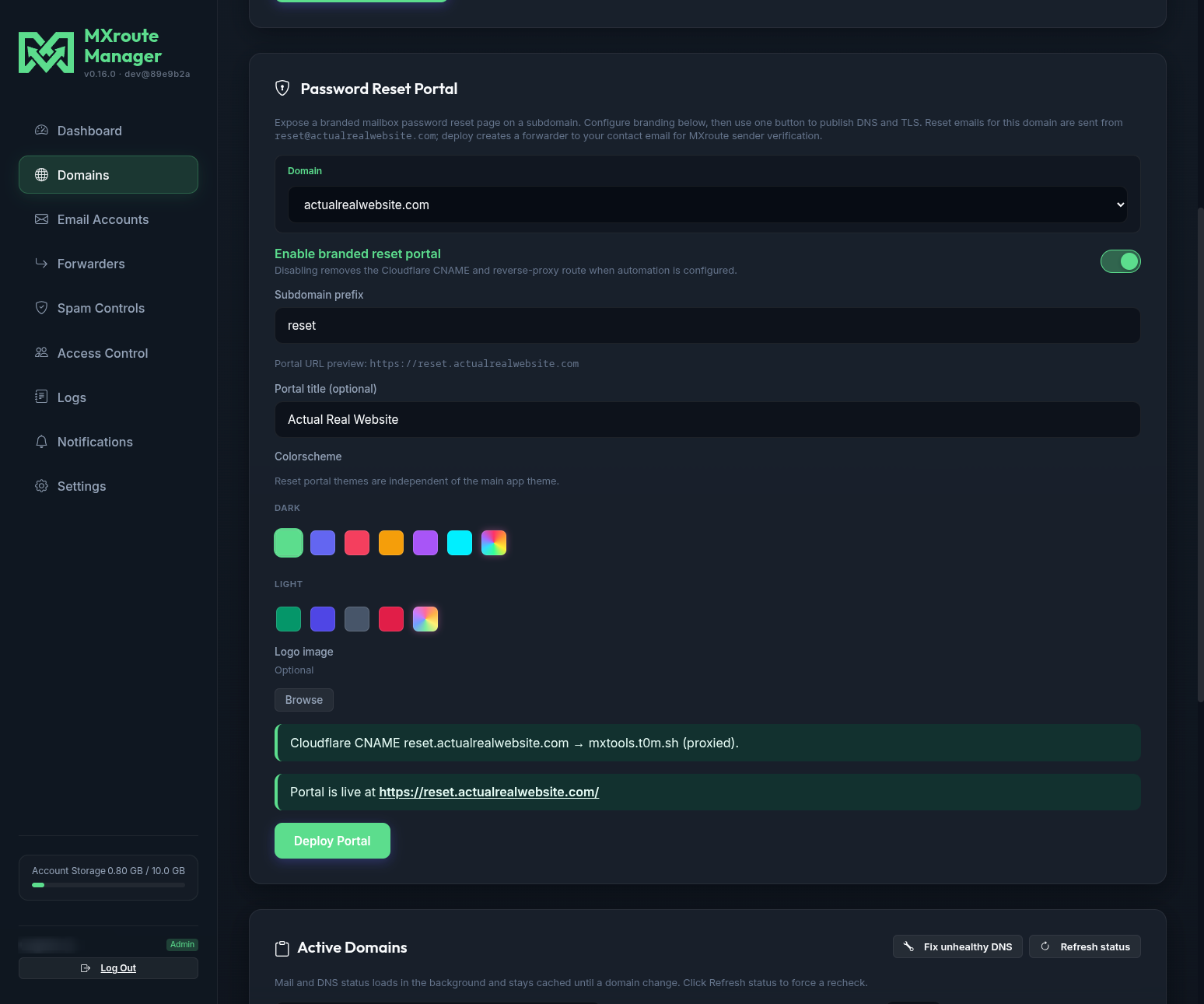This screenshot has height=1004, width=1204.
Task: Click the Logs list icon
Action: (42, 397)
